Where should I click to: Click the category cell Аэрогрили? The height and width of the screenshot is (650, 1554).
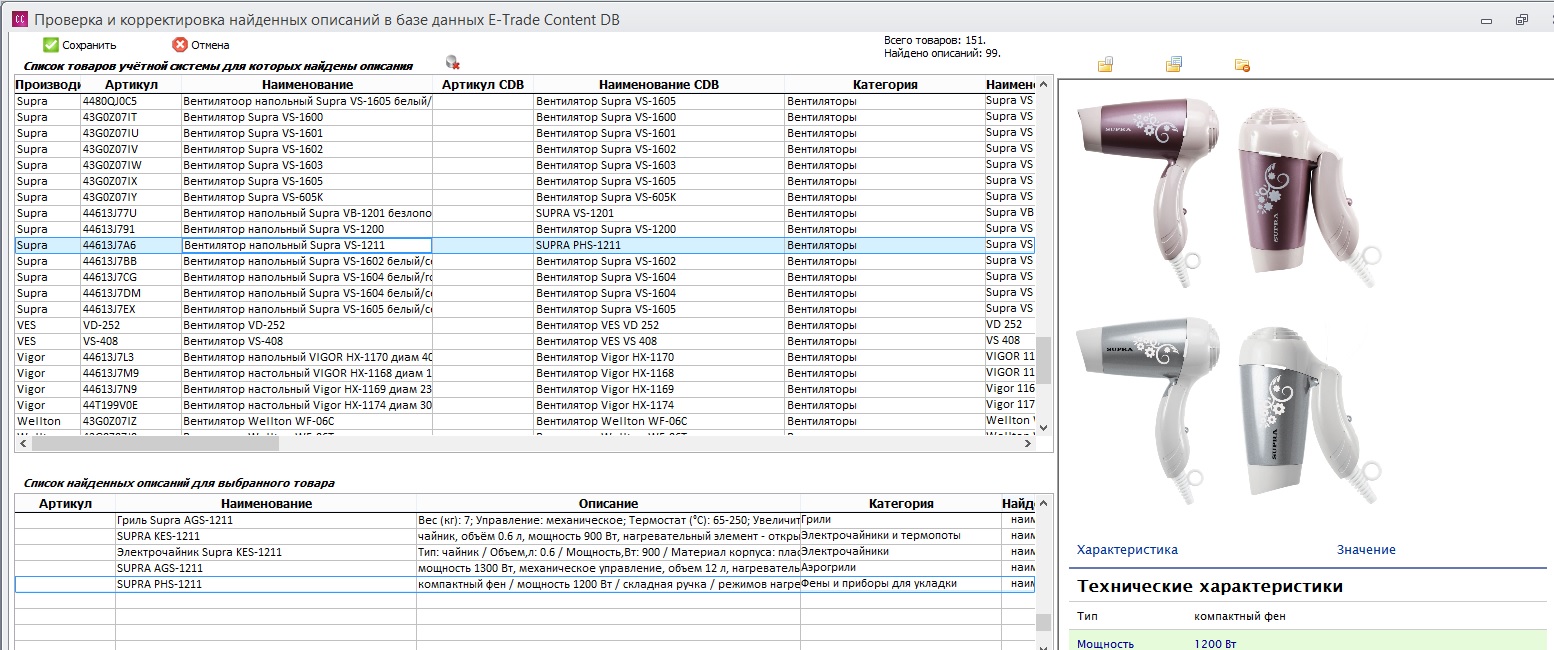coord(900,568)
